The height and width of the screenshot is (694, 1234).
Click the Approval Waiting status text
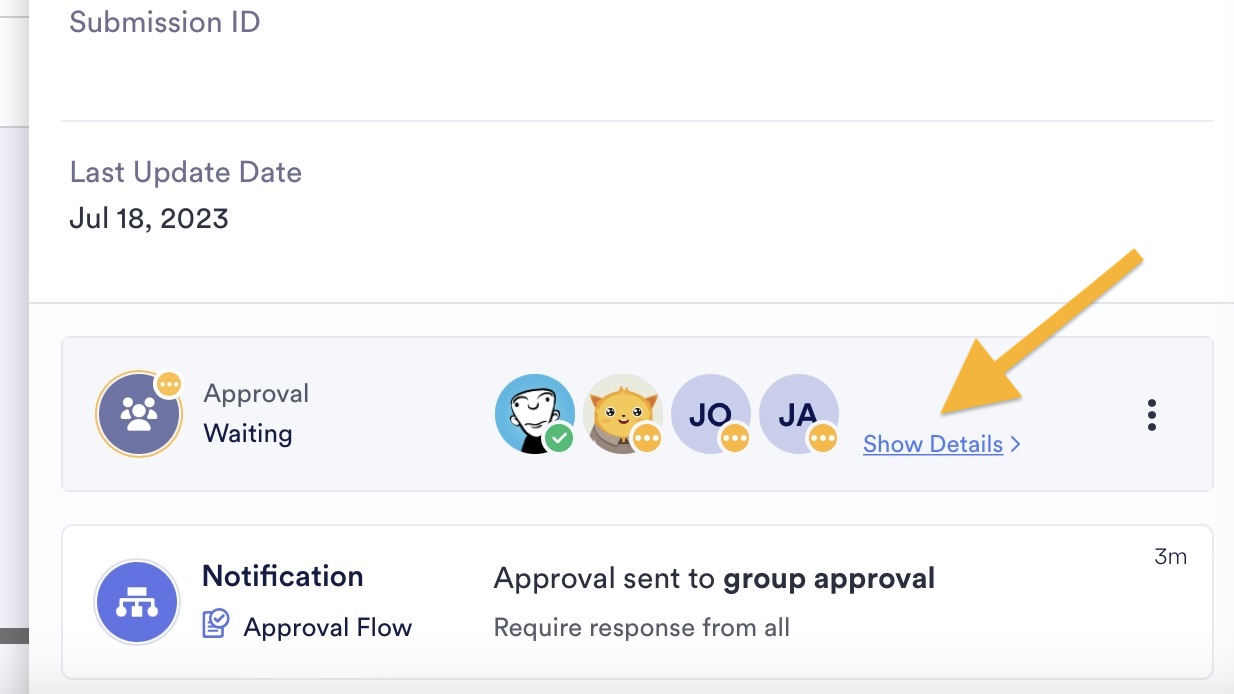(x=248, y=433)
